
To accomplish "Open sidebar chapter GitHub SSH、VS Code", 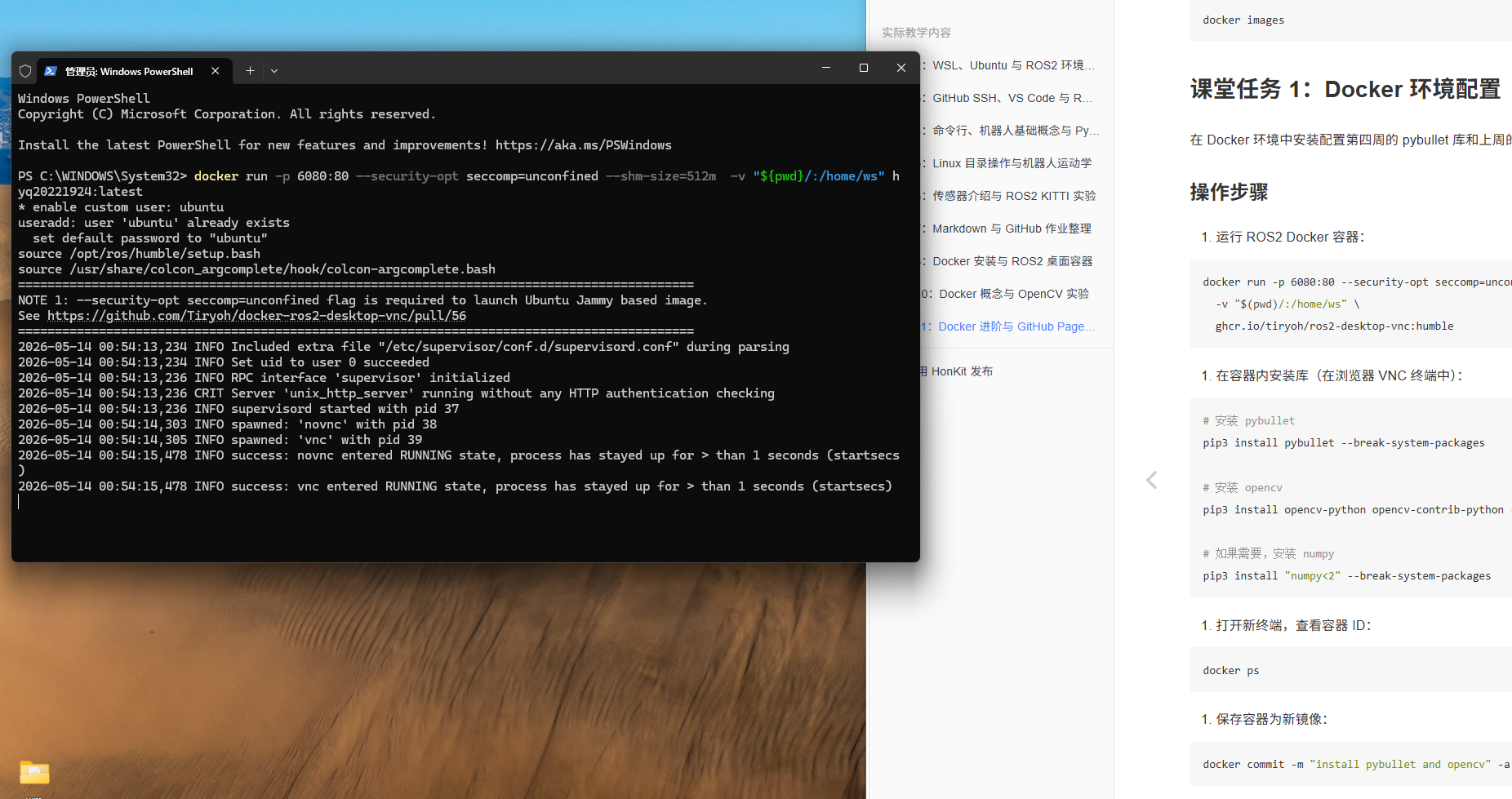I will 1012,98.
